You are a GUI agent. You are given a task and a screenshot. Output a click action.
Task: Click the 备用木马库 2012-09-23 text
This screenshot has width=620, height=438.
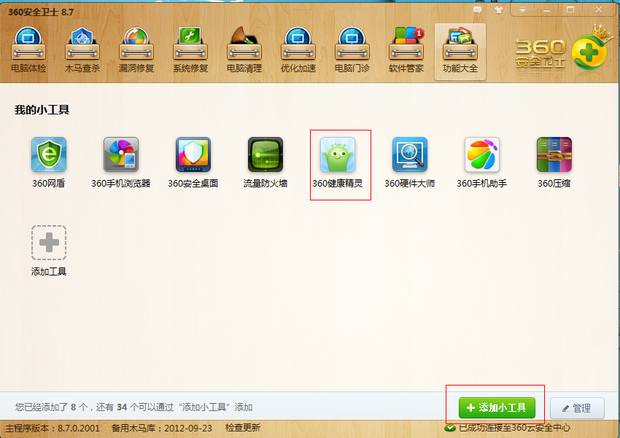coord(162,428)
